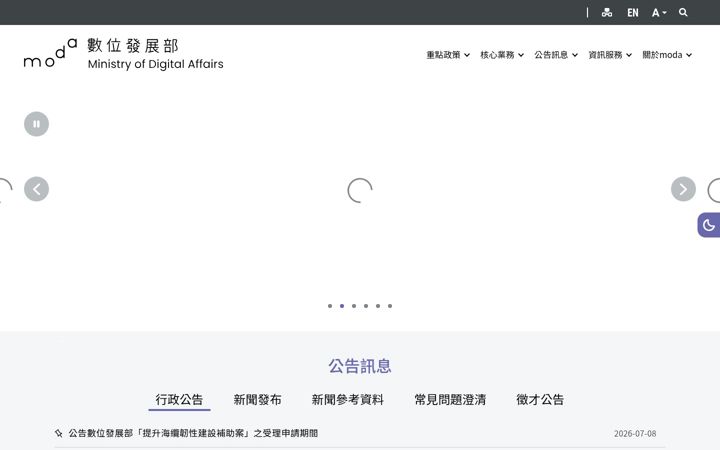Switch to 行政公告 tab
Viewport: 720px width, 450px height.
[179, 400]
